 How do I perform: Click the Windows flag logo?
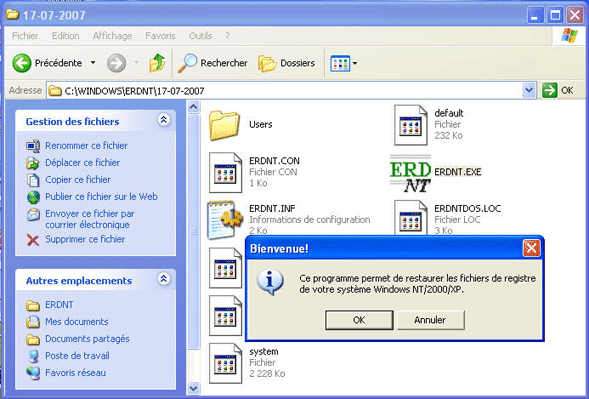569,36
